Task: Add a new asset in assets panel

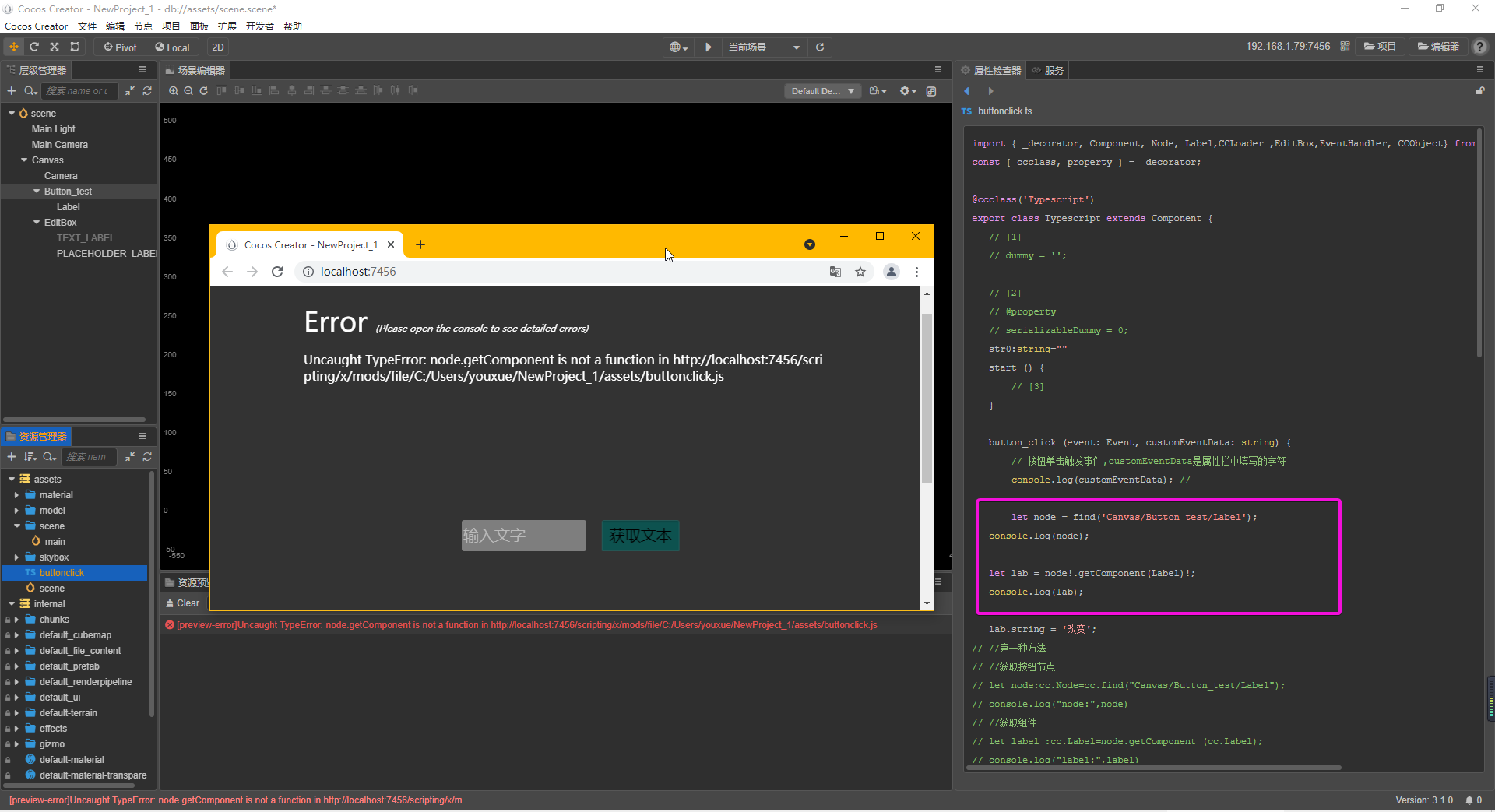Action: [x=12, y=457]
